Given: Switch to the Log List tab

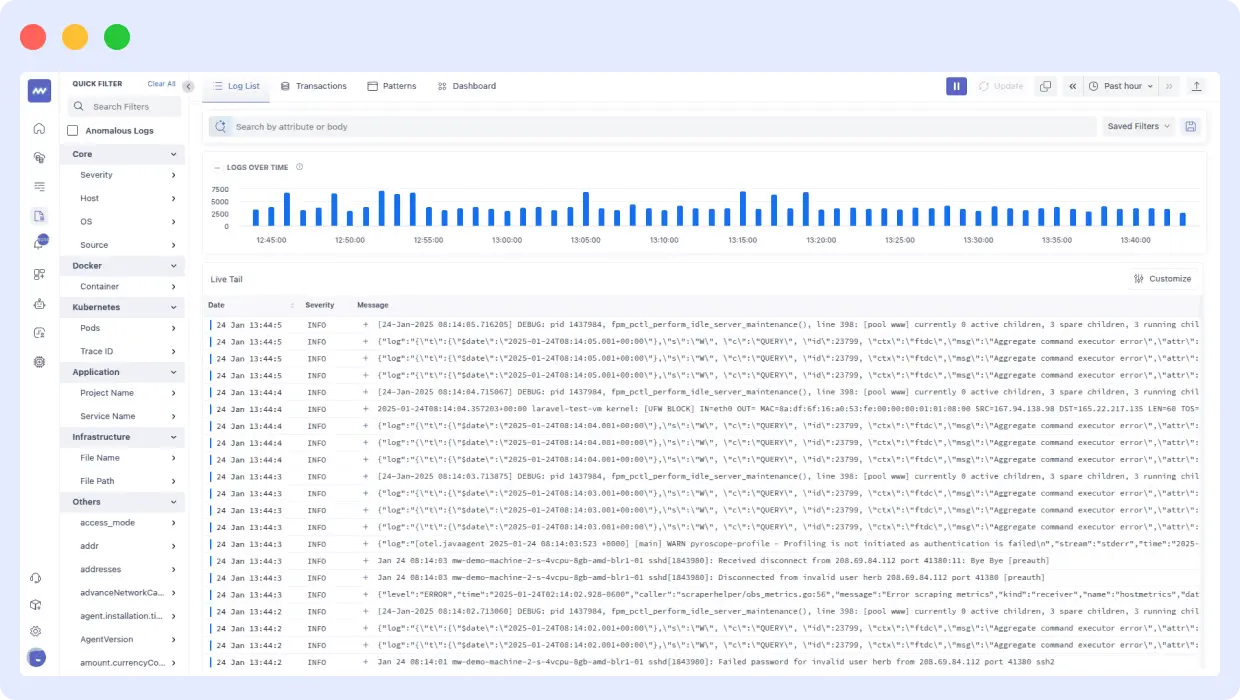Looking at the screenshot, I should (x=236, y=86).
